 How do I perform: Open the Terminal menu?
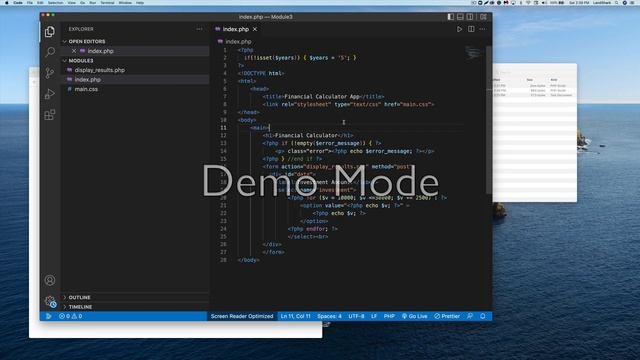pyautogui.click(x=108, y=2)
